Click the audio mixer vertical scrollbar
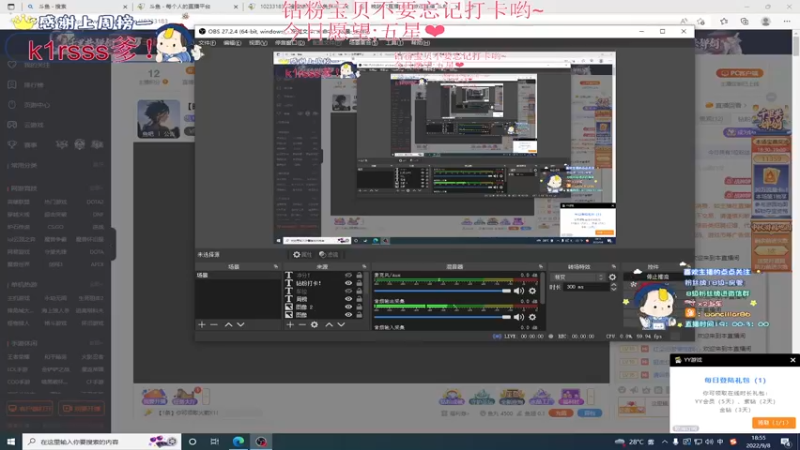The image size is (800, 450). pyautogui.click(x=542, y=288)
